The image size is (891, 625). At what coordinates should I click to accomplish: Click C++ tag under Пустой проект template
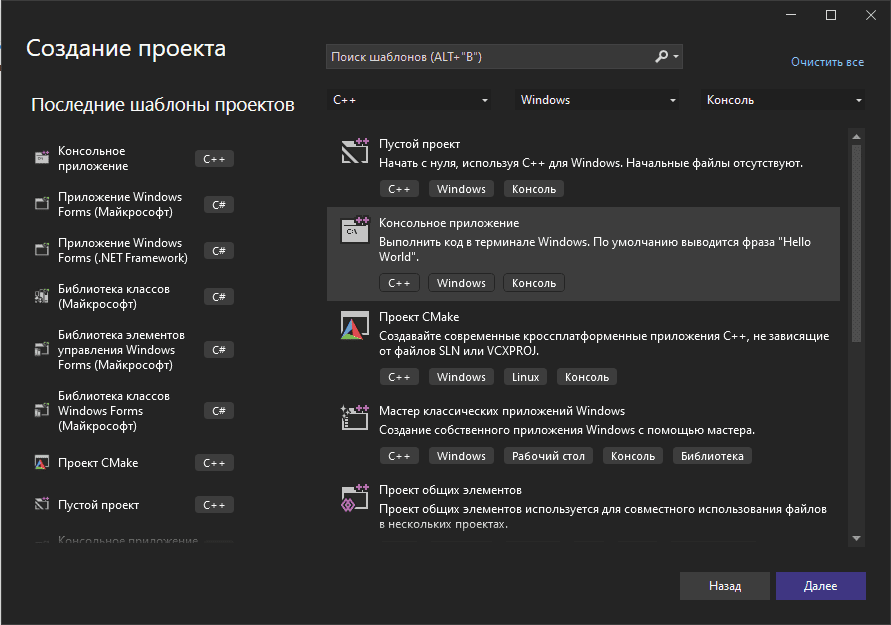(399, 189)
